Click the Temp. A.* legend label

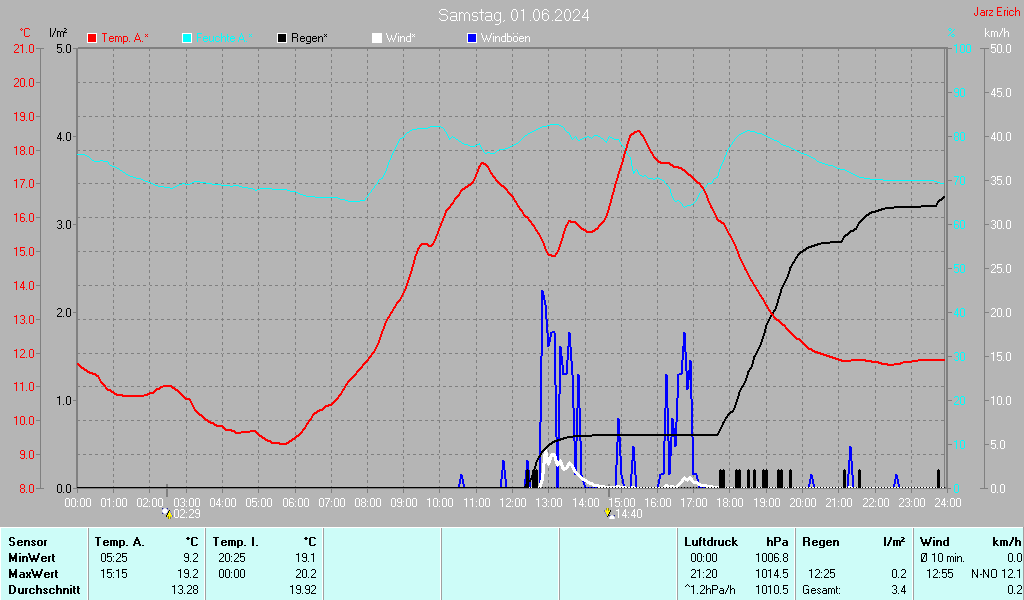[x=124, y=38]
